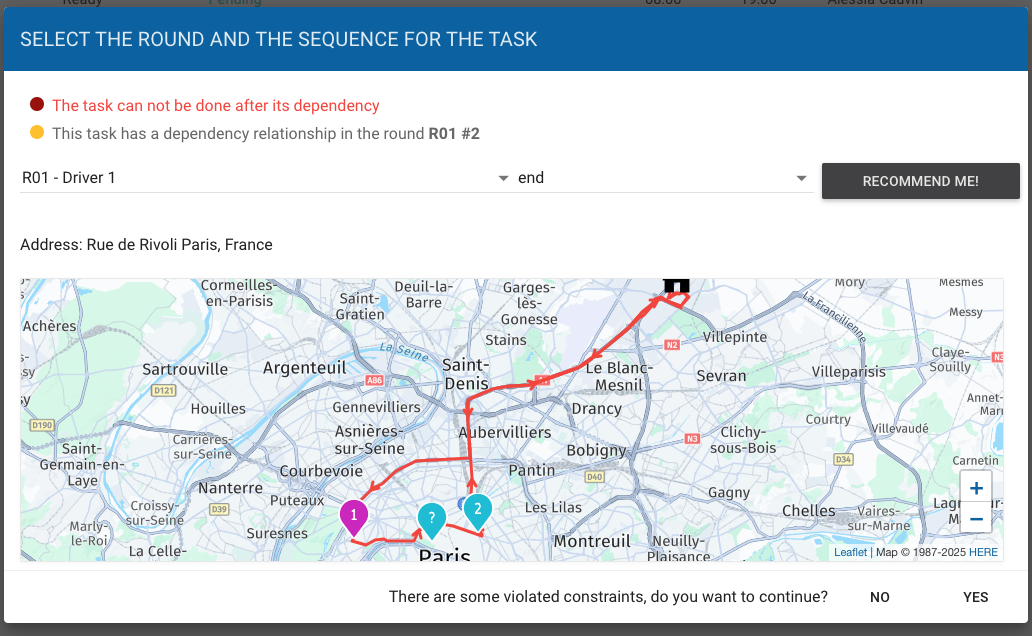Click the Chelles label on the map

(x=809, y=511)
